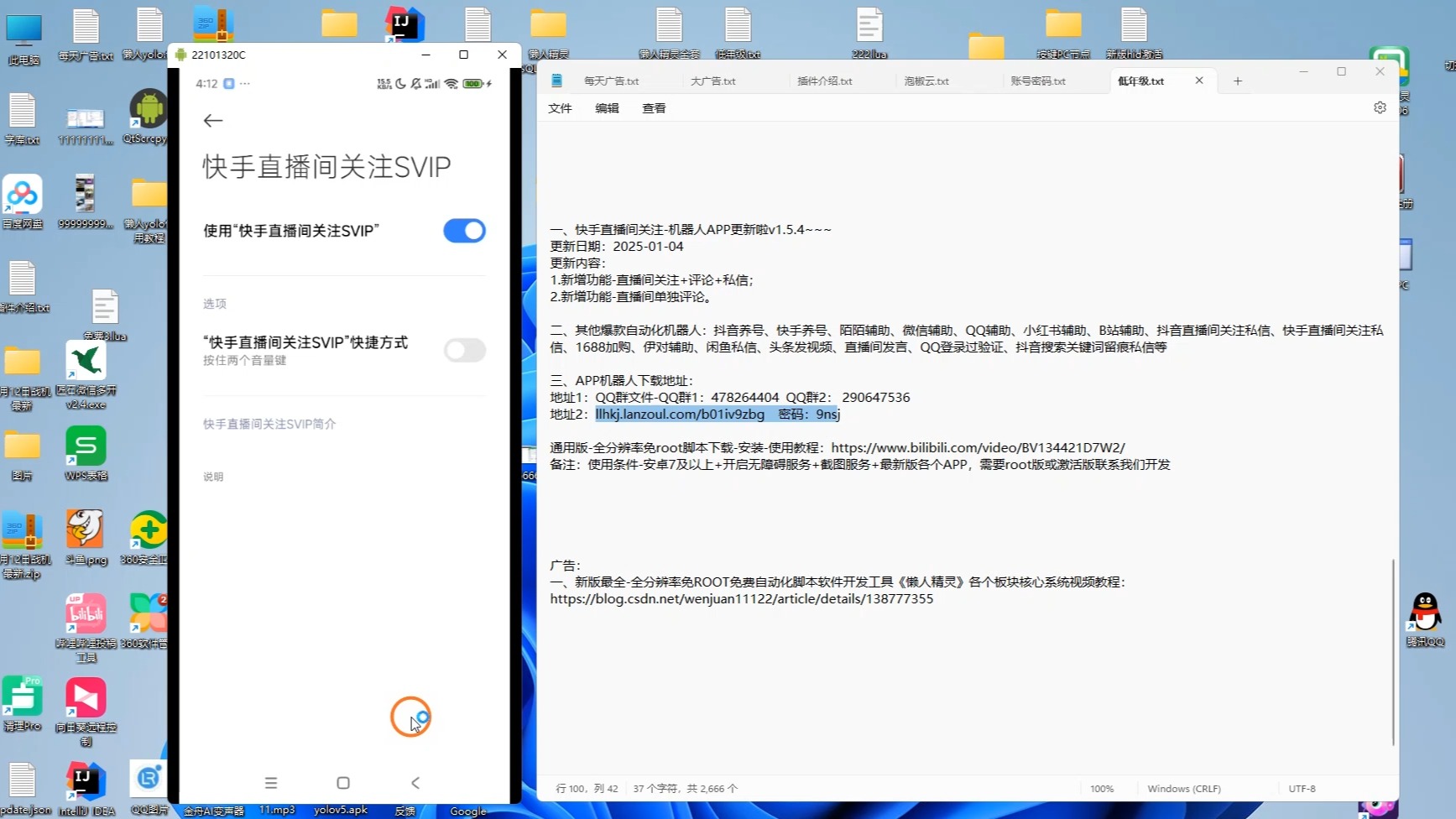The image size is (1456, 819).
Task: Switch to the 插件介绍.txt tab
Action: click(x=825, y=81)
